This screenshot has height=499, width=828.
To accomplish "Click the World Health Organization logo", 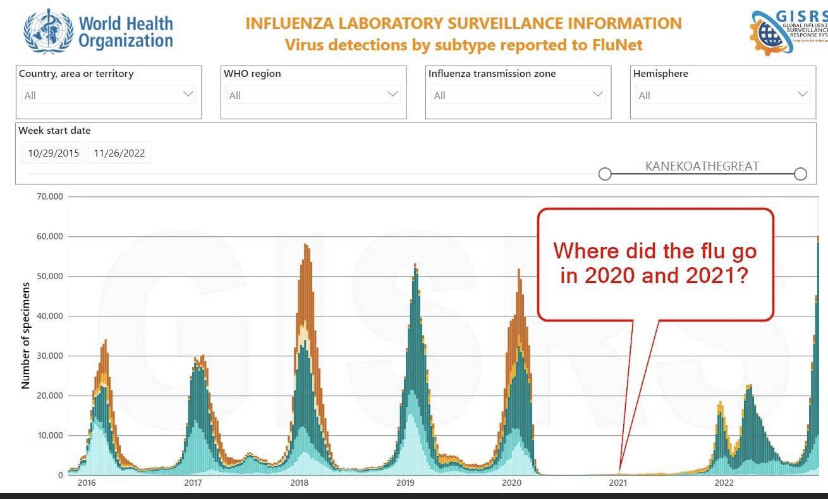I will click(98, 32).
